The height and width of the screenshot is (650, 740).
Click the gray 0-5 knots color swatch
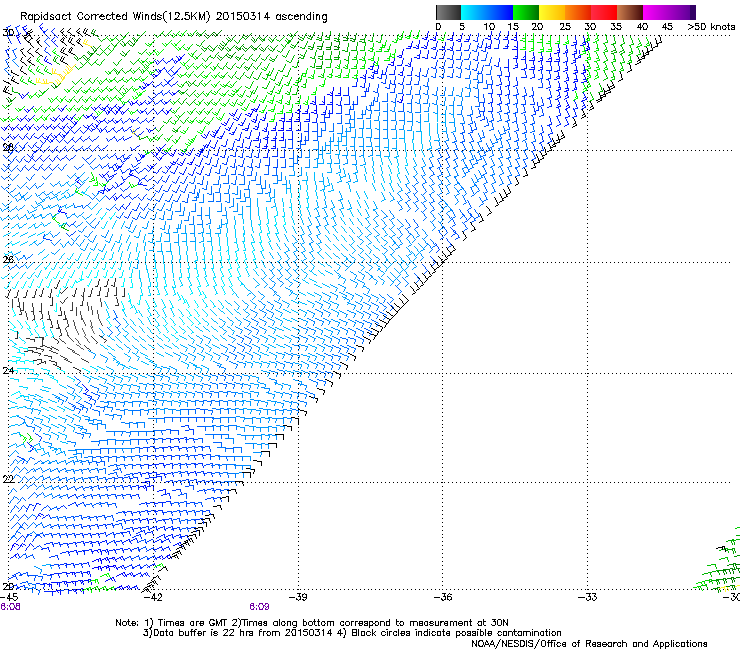448,12
